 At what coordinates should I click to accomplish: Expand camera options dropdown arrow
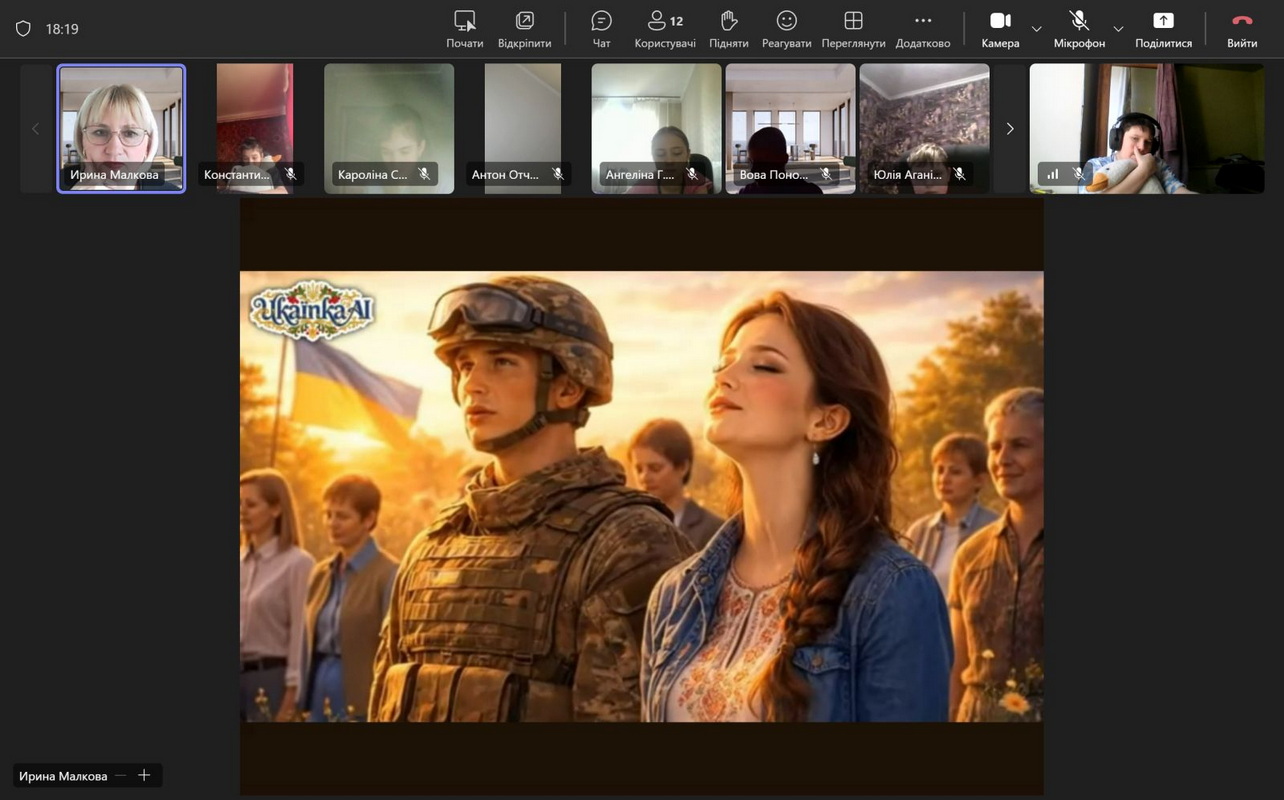(1036, 29)
